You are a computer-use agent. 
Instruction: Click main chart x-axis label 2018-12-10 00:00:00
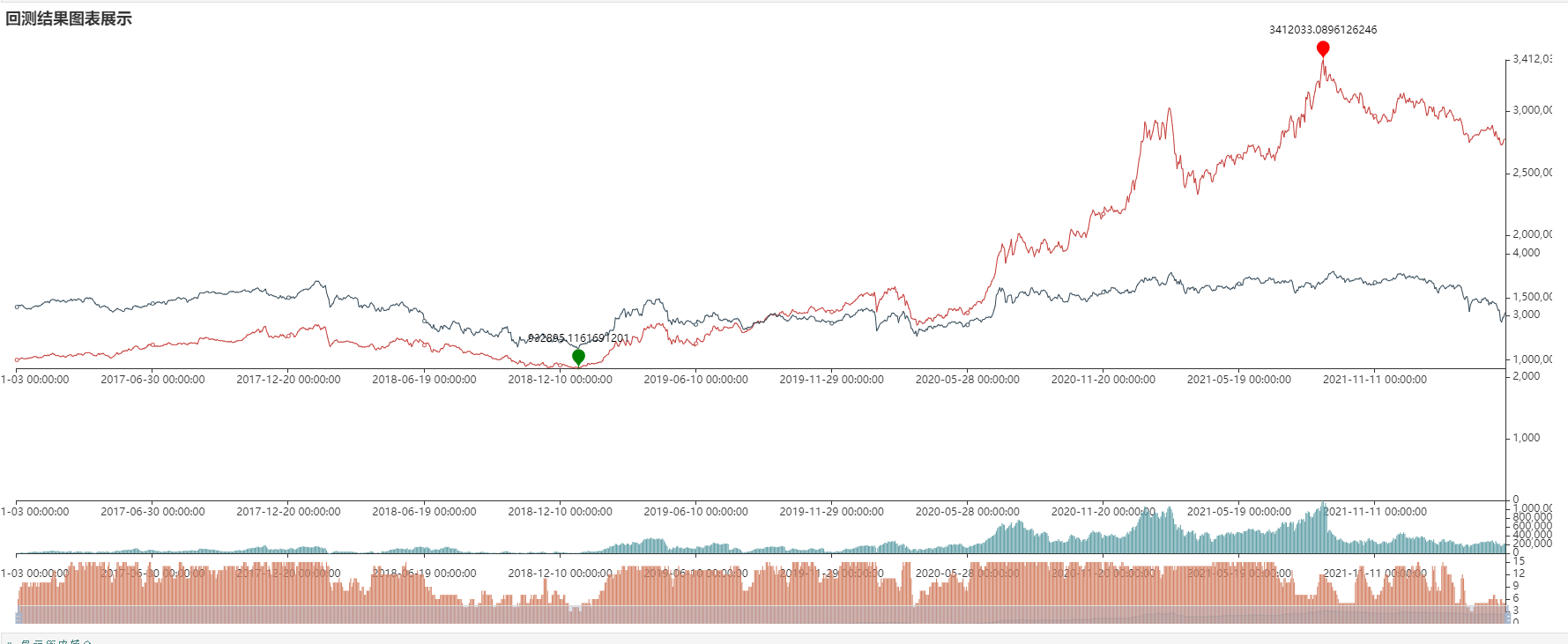[560, 380]
